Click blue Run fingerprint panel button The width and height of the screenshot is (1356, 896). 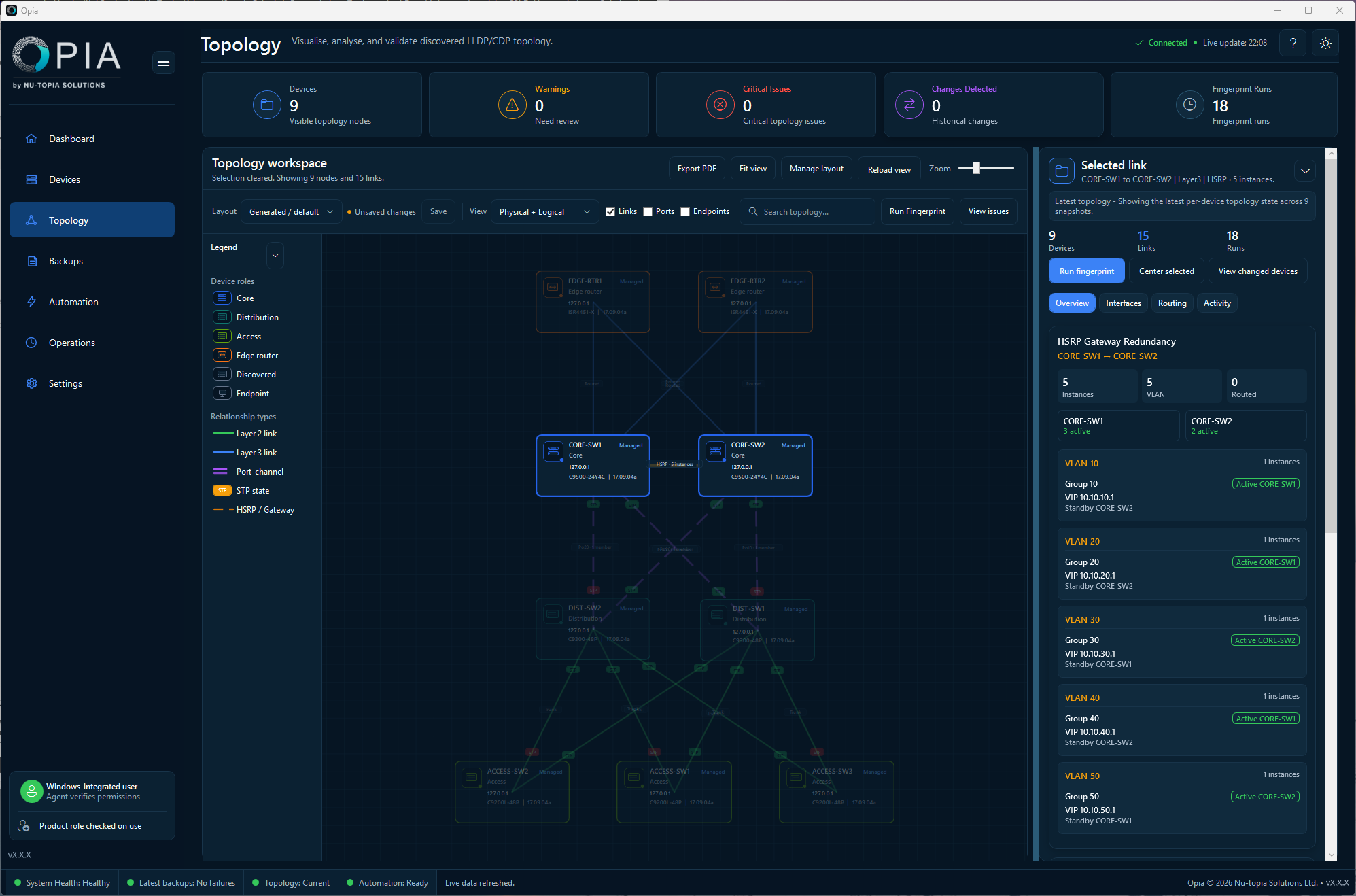click(1086, 271)
